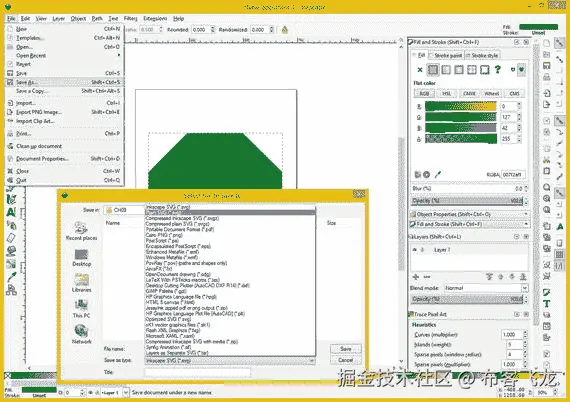Switch to the Stroke paint tab

(x=446, y=55)
